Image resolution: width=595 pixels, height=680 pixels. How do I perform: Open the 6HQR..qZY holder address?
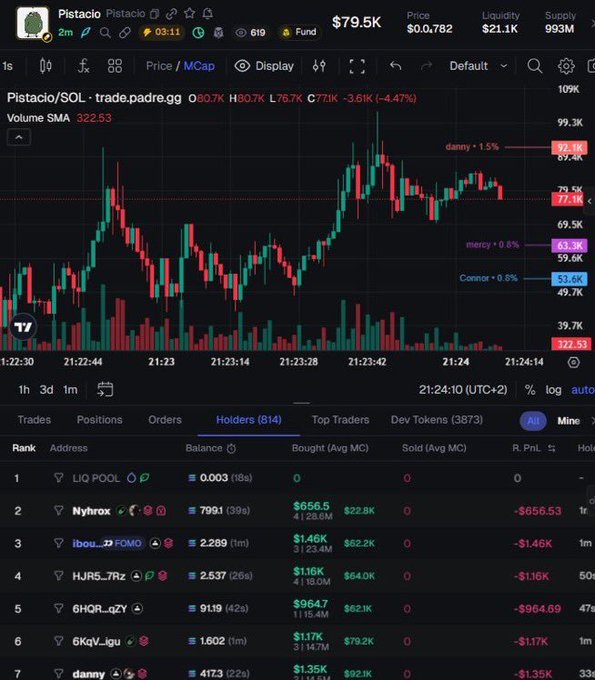click(x=100, y=609)
